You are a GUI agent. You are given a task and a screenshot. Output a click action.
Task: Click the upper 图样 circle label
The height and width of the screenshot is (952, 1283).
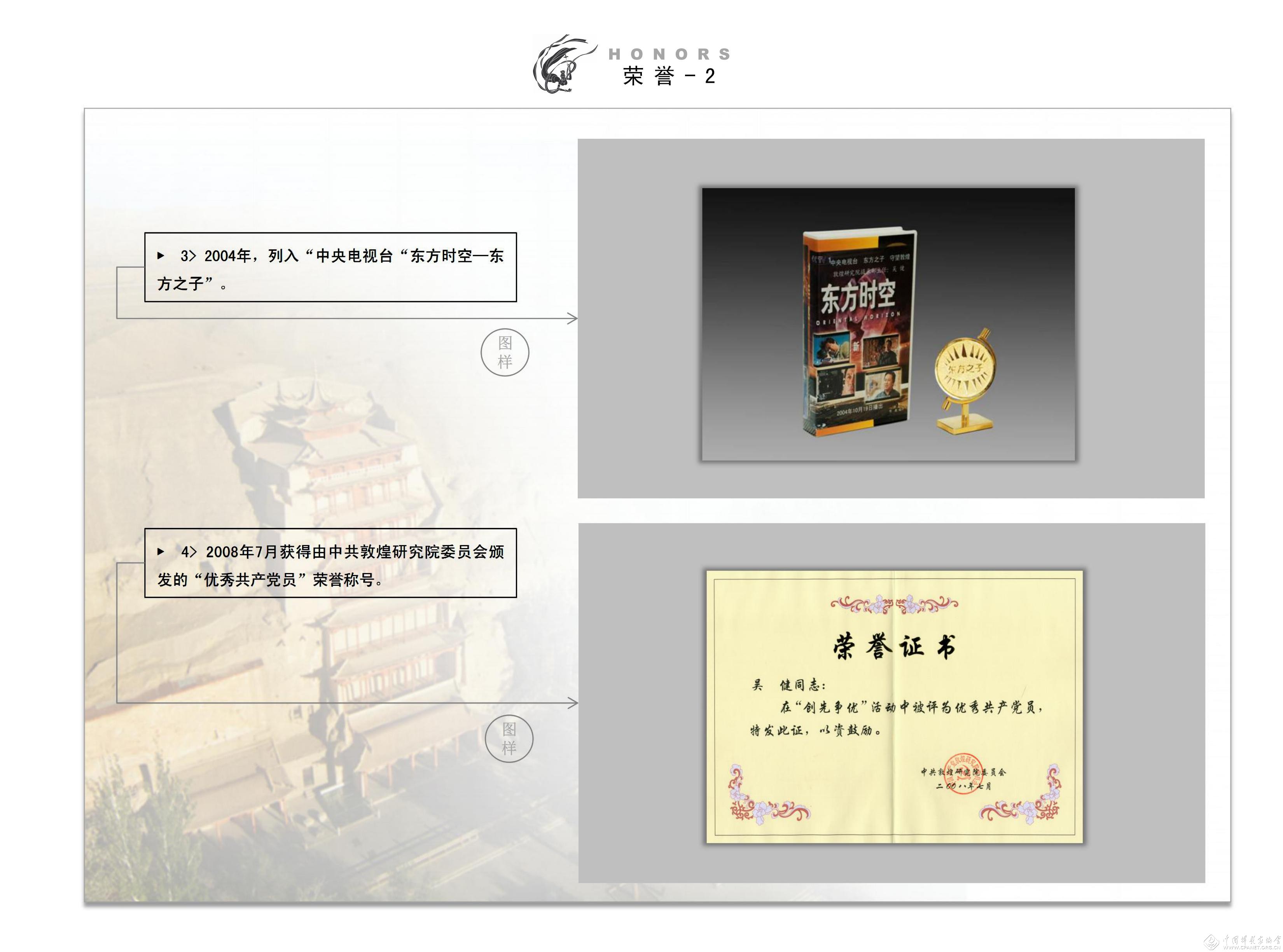505,352
